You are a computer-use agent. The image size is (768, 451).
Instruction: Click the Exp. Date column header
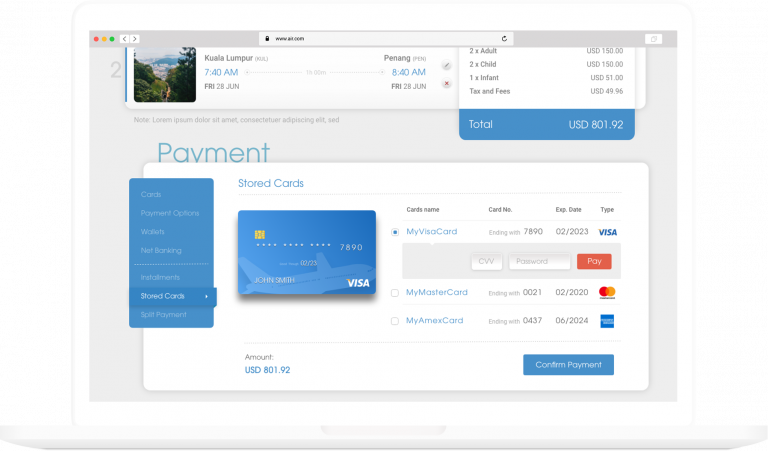coord(568,210)
